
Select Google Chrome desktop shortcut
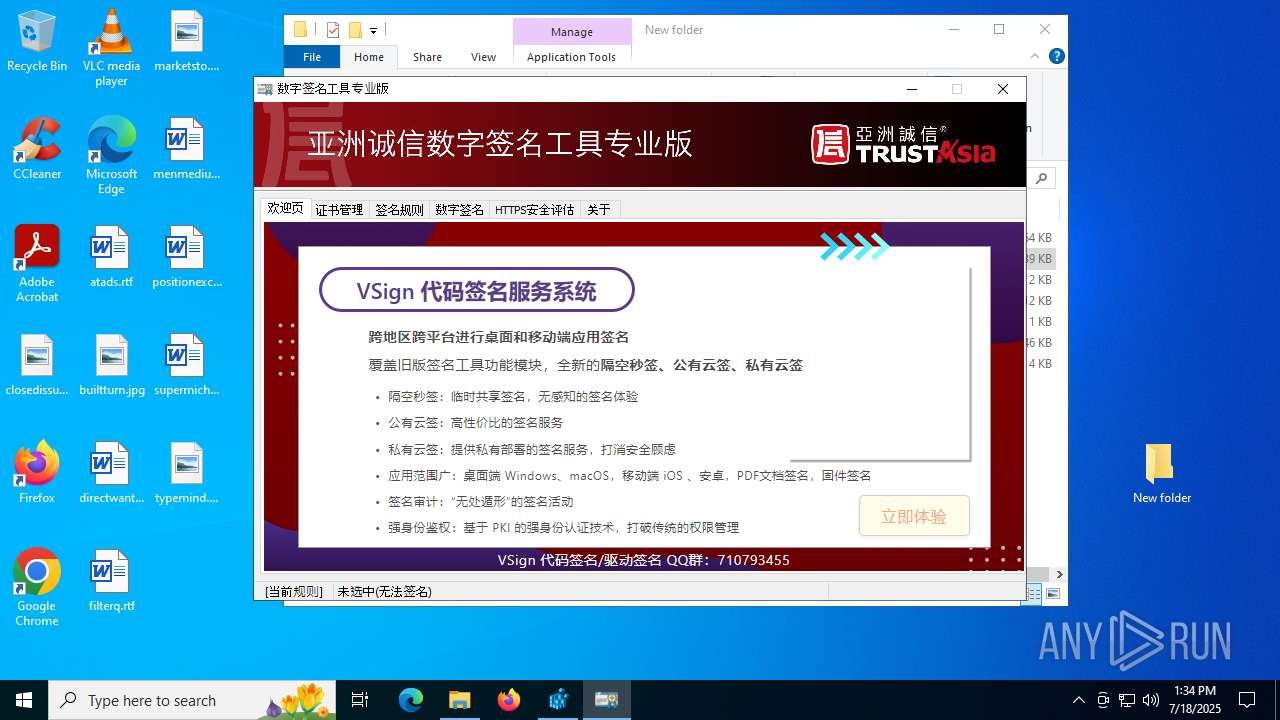tap(37, 587)
